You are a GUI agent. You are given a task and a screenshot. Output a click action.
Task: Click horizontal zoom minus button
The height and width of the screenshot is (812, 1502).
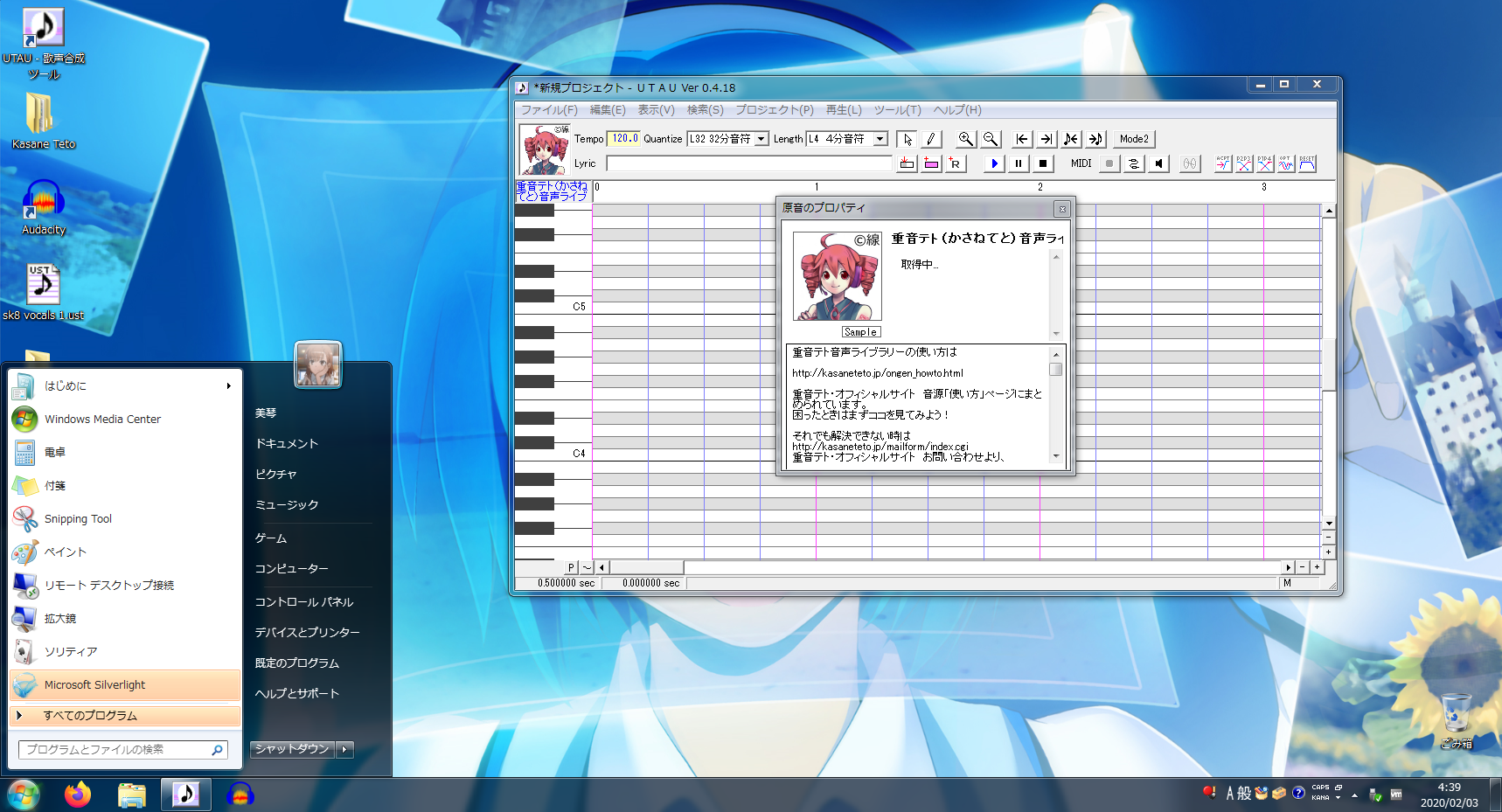coord(1302,567)
